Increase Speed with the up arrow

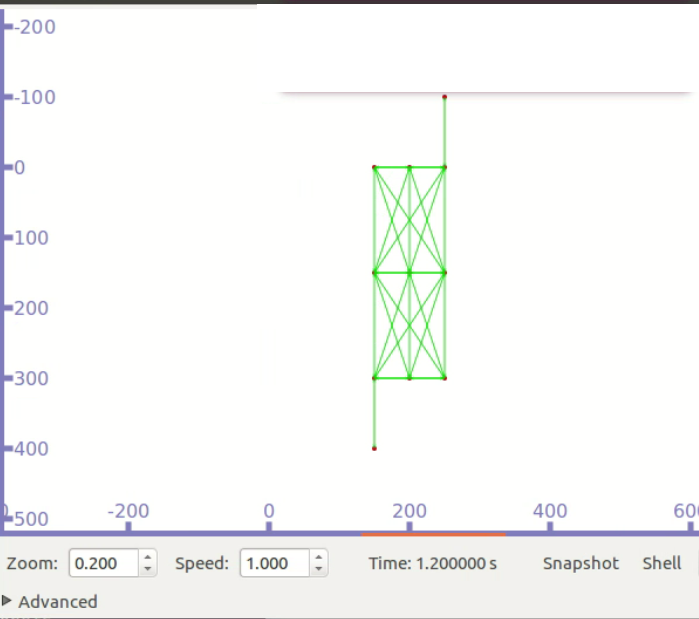[x=318, y=558]
